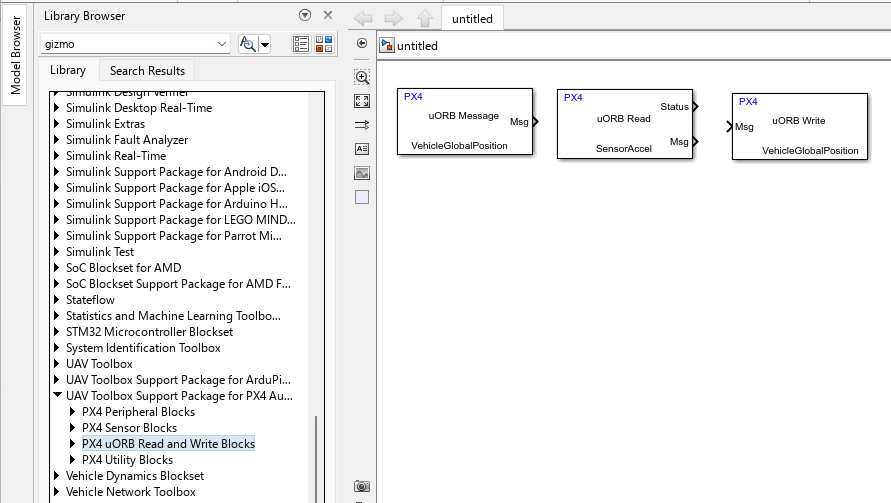This screenshot has width=891, height=503.
Task: Open the Library Browser panel options menu
Action: (305, 15)
